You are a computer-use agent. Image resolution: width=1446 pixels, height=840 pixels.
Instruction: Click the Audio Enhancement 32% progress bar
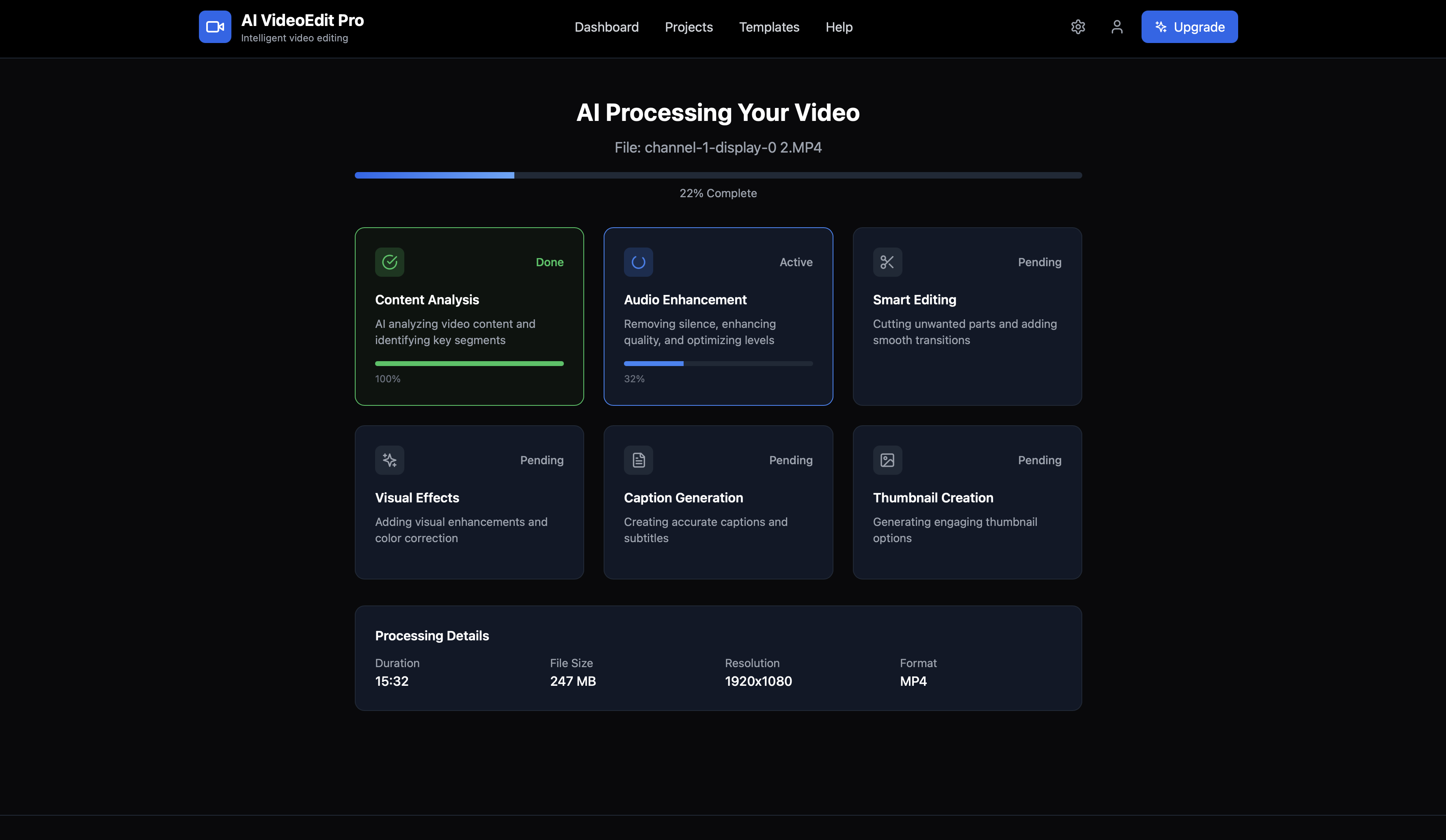point(718,363)
